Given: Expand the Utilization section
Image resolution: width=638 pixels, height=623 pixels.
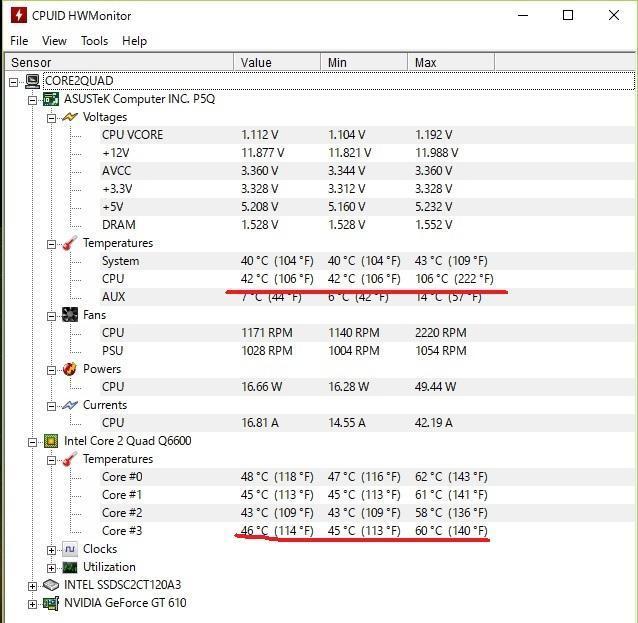Looking at the screenshot, I should coord(52,568).
